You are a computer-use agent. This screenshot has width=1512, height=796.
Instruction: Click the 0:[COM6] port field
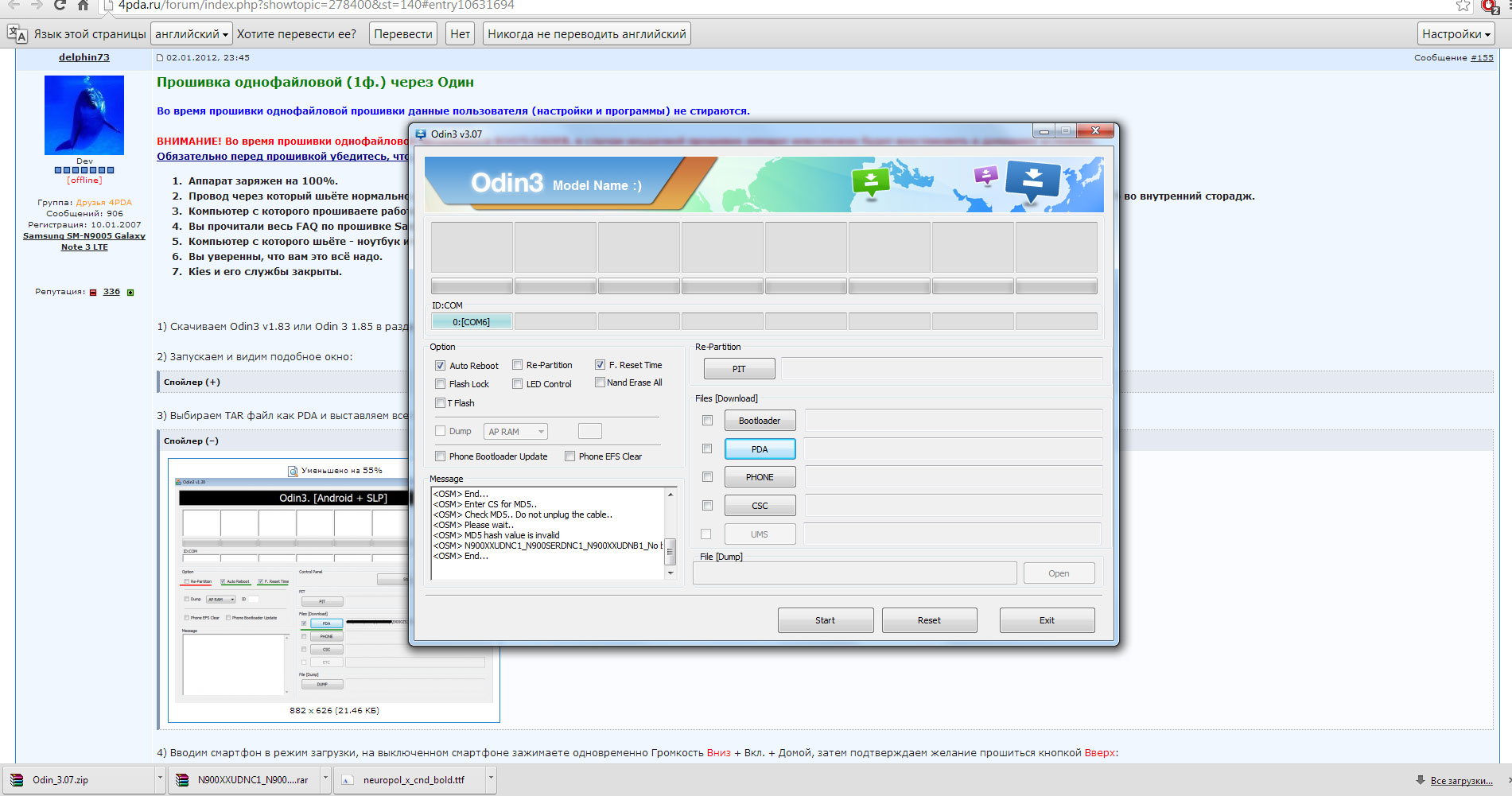click(472, 322)
